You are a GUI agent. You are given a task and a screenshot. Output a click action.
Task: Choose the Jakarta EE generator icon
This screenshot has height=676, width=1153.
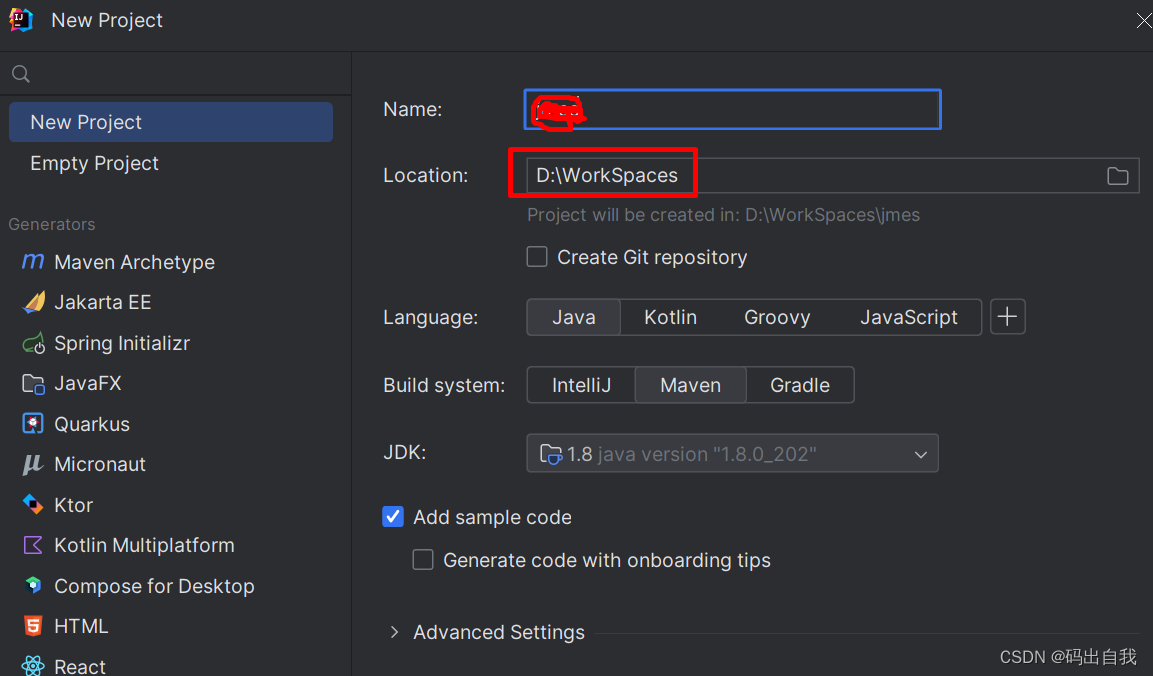click(34, 302)
